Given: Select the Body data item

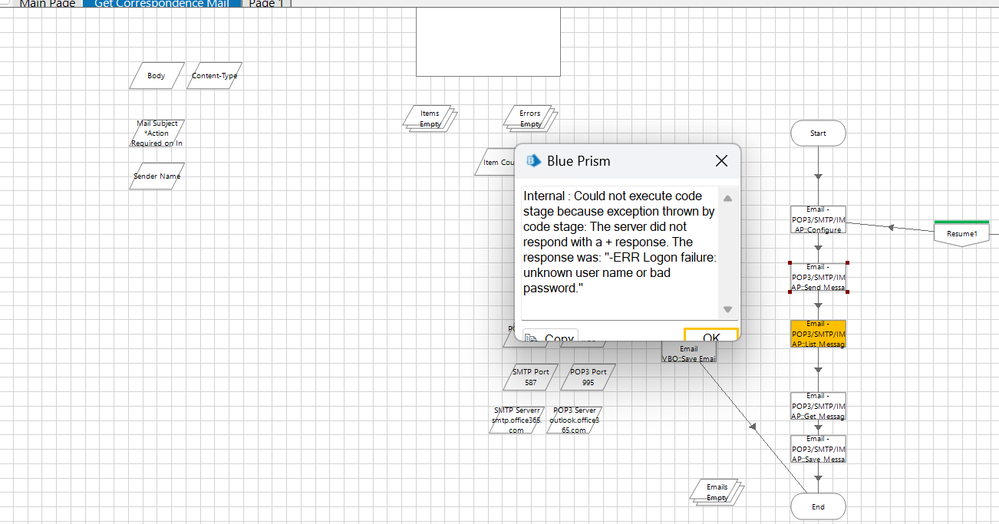Looking at the screenshot, I should tap(156, 76).
